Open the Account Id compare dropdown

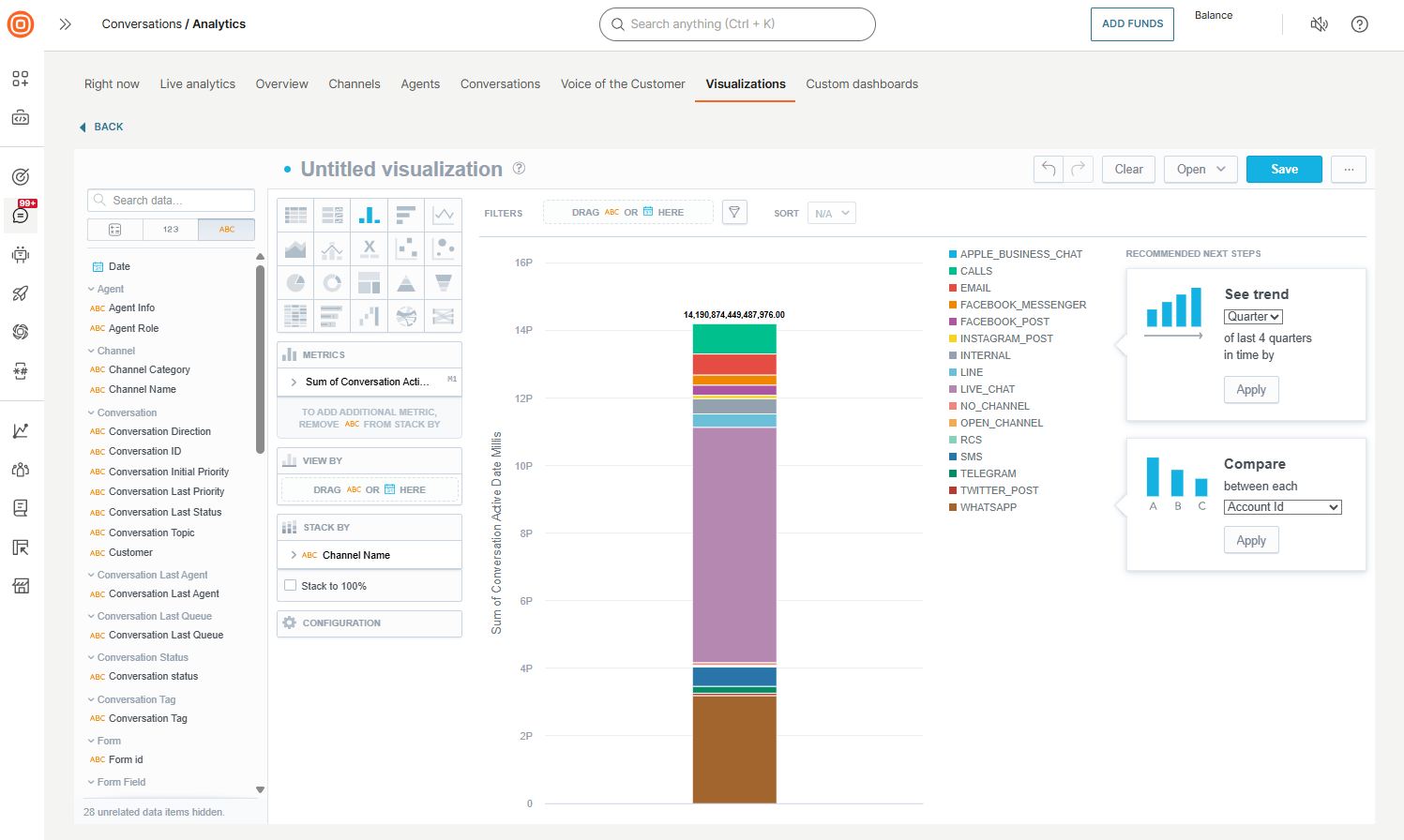pos(1282,506)
